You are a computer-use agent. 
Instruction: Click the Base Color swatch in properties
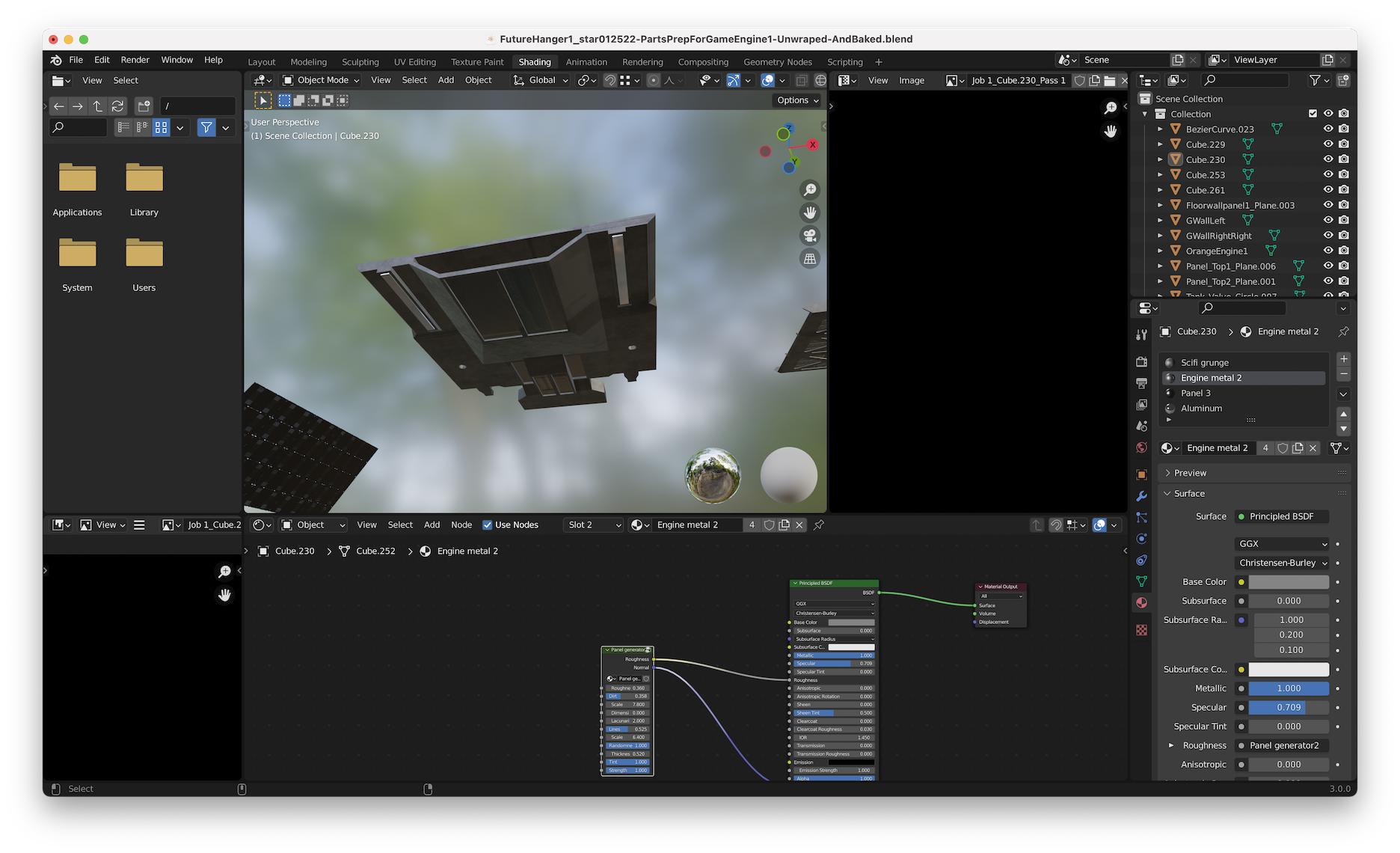[x=1289, y=582]
